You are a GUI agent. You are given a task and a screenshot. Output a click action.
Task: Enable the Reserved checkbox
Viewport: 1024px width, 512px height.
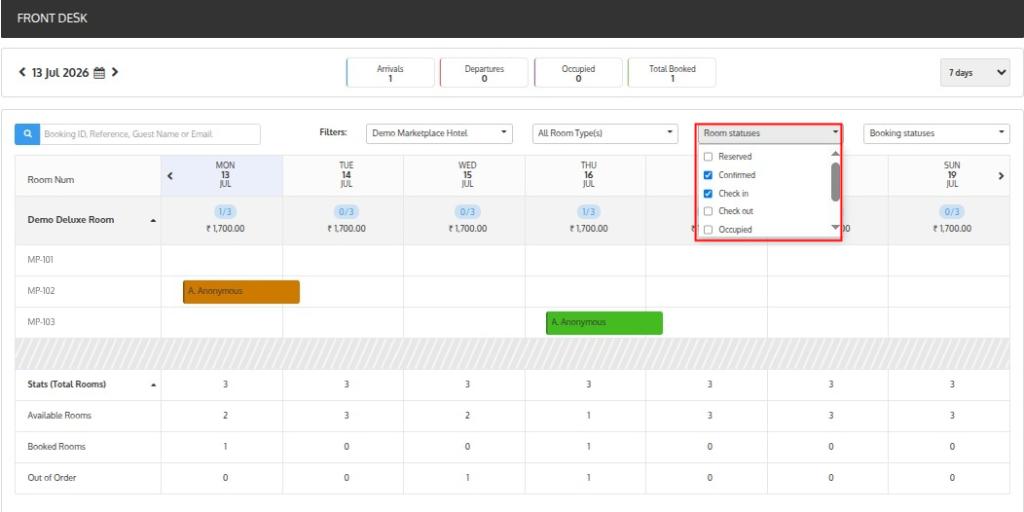(708, 157)
